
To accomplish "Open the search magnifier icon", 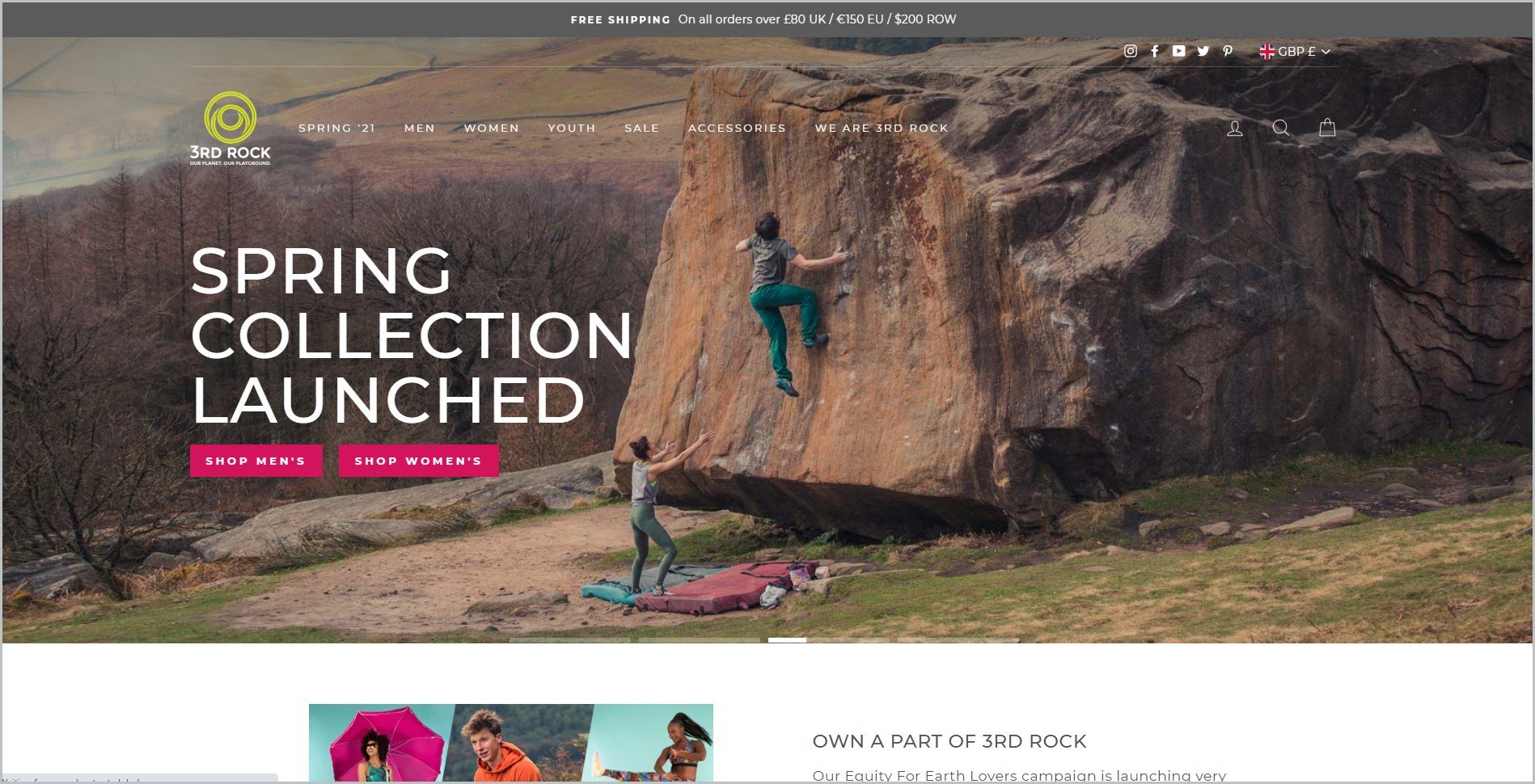I will click(x=1281, y=128).
